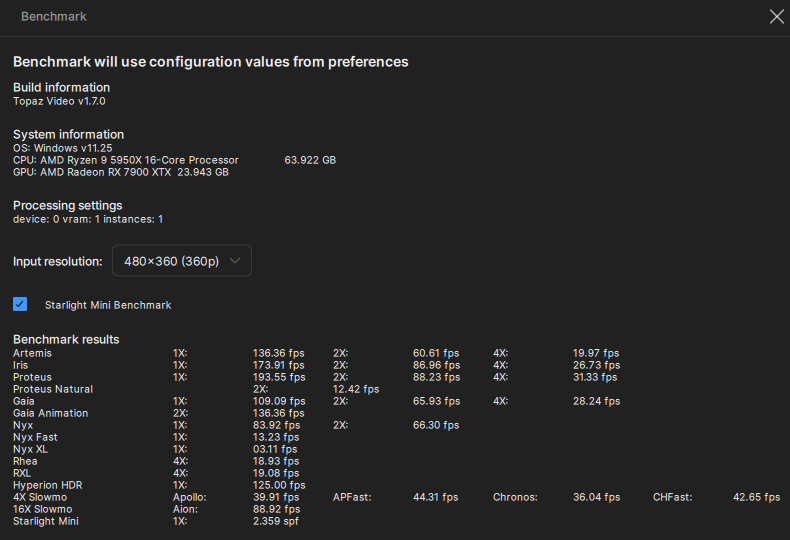
Task: Click the 'Nyx XL' row name
Action: [30, 449]
